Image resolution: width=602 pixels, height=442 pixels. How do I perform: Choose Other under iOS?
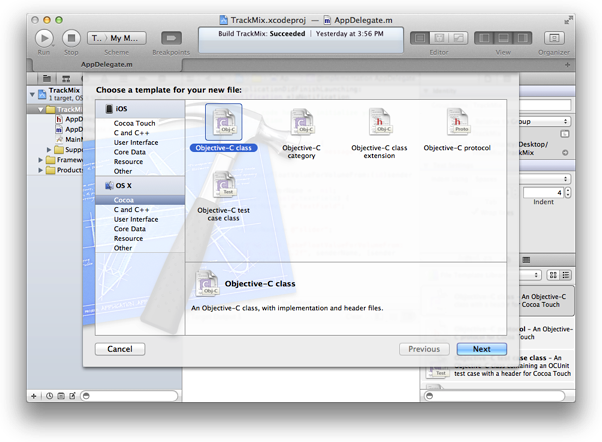[x=123, y=171]
